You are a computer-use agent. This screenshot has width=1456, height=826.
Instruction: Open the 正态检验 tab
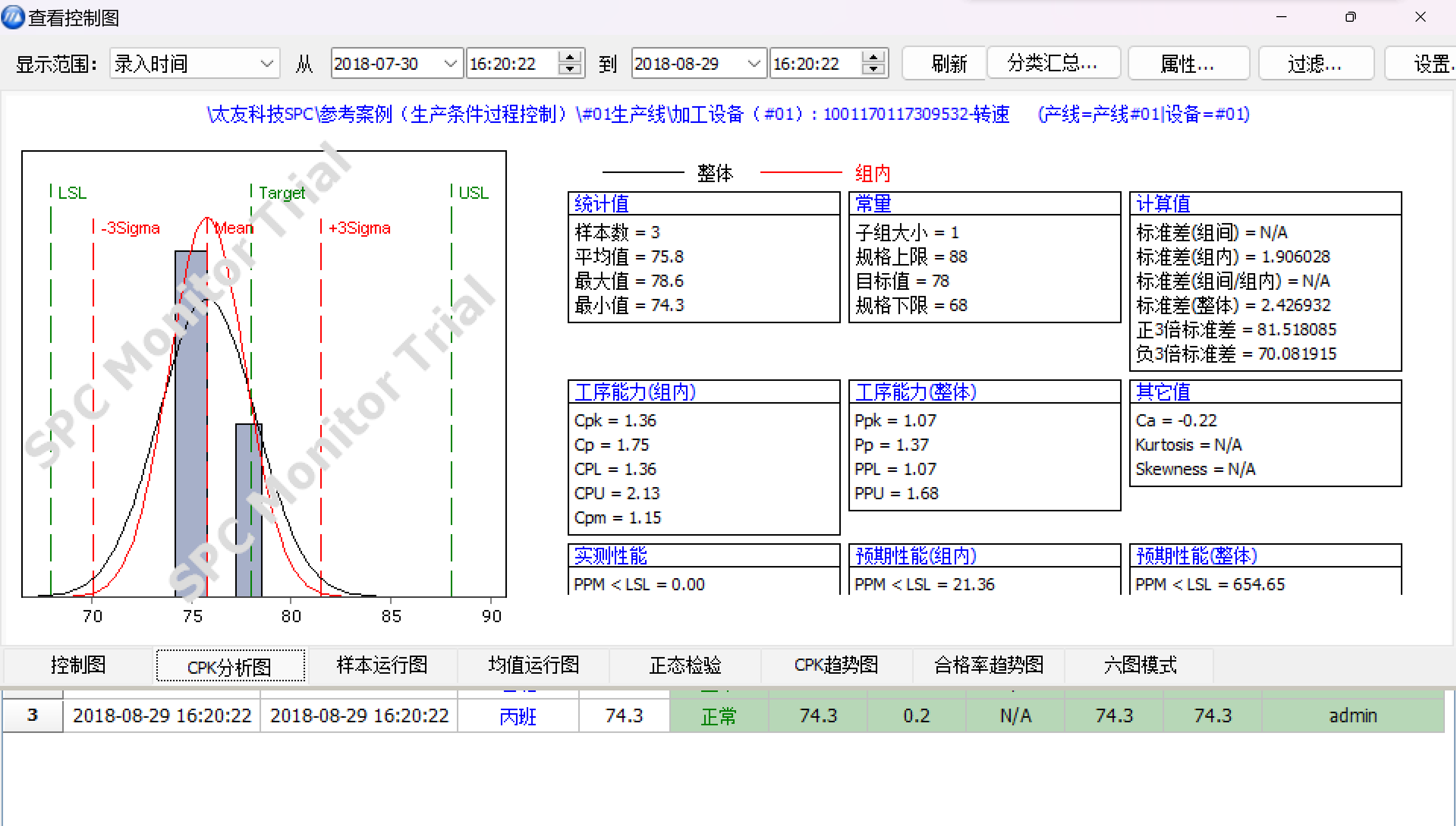(x=685, y=665)
